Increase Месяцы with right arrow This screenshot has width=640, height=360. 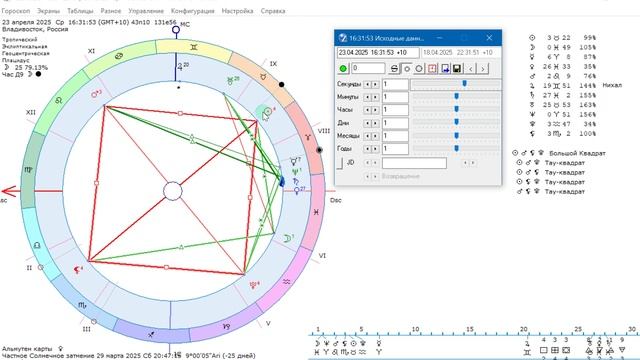(x=375, y=136)
